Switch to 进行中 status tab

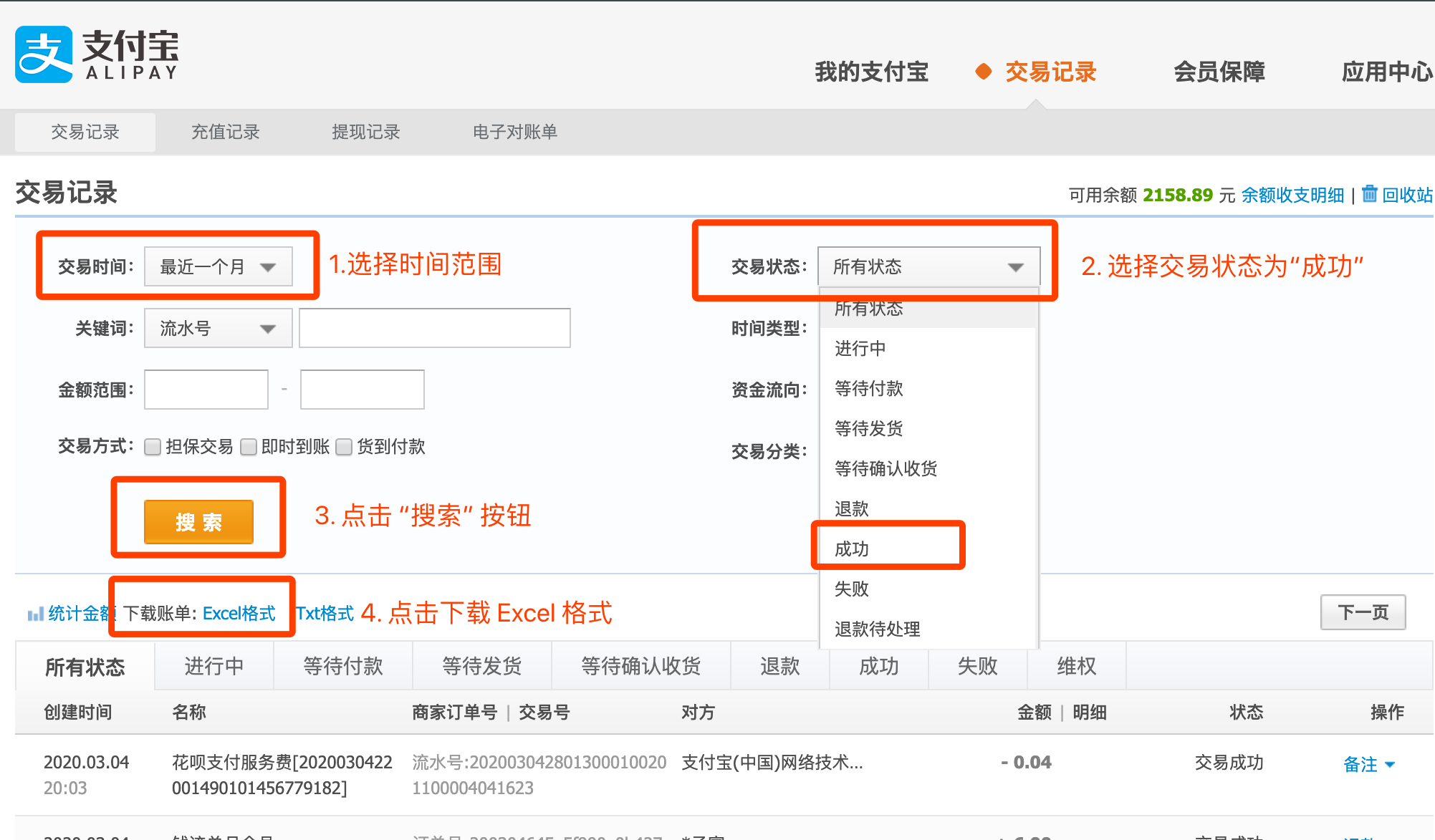point(214,666)
